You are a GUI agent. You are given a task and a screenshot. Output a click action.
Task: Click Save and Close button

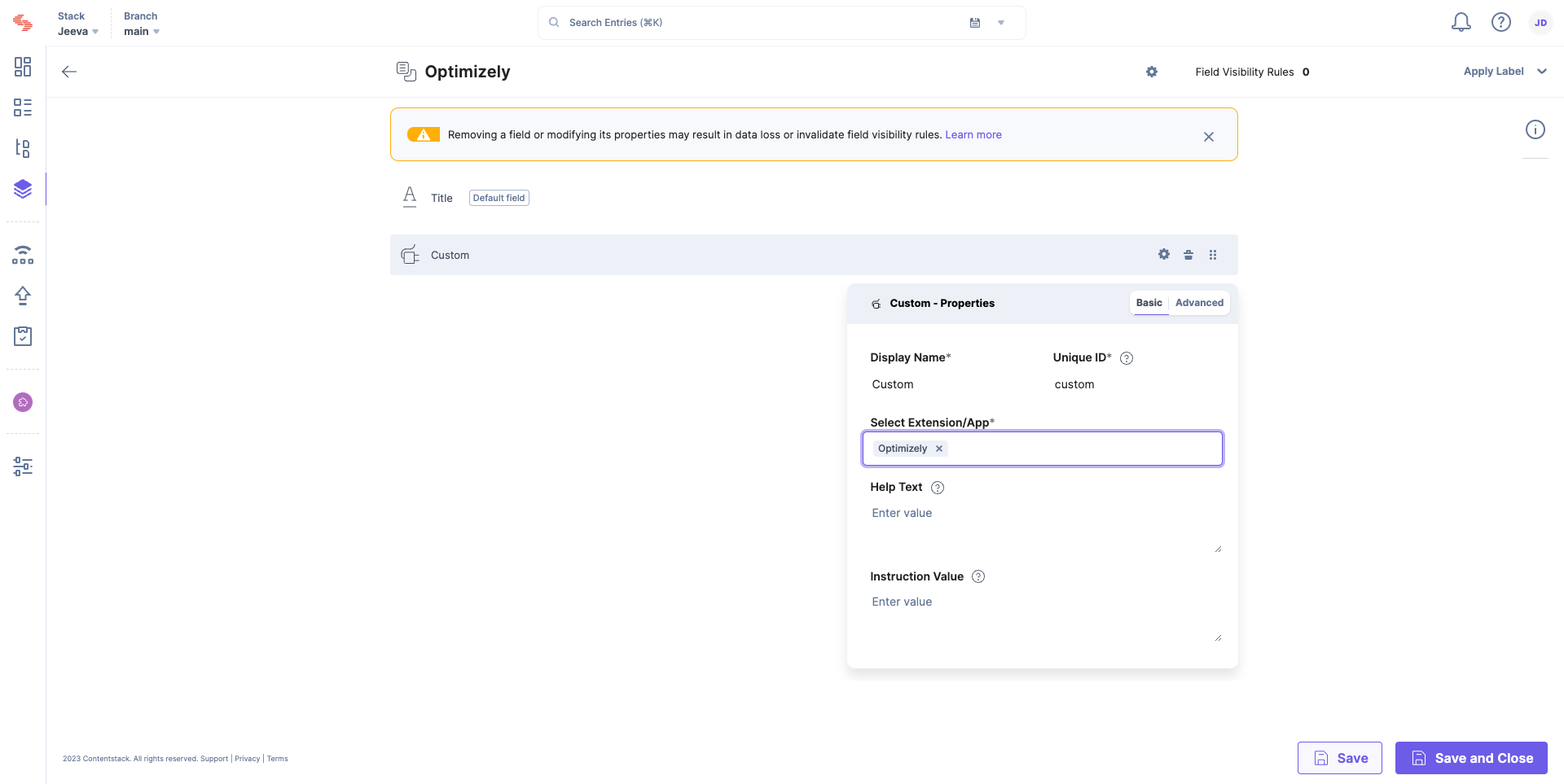1471,758
